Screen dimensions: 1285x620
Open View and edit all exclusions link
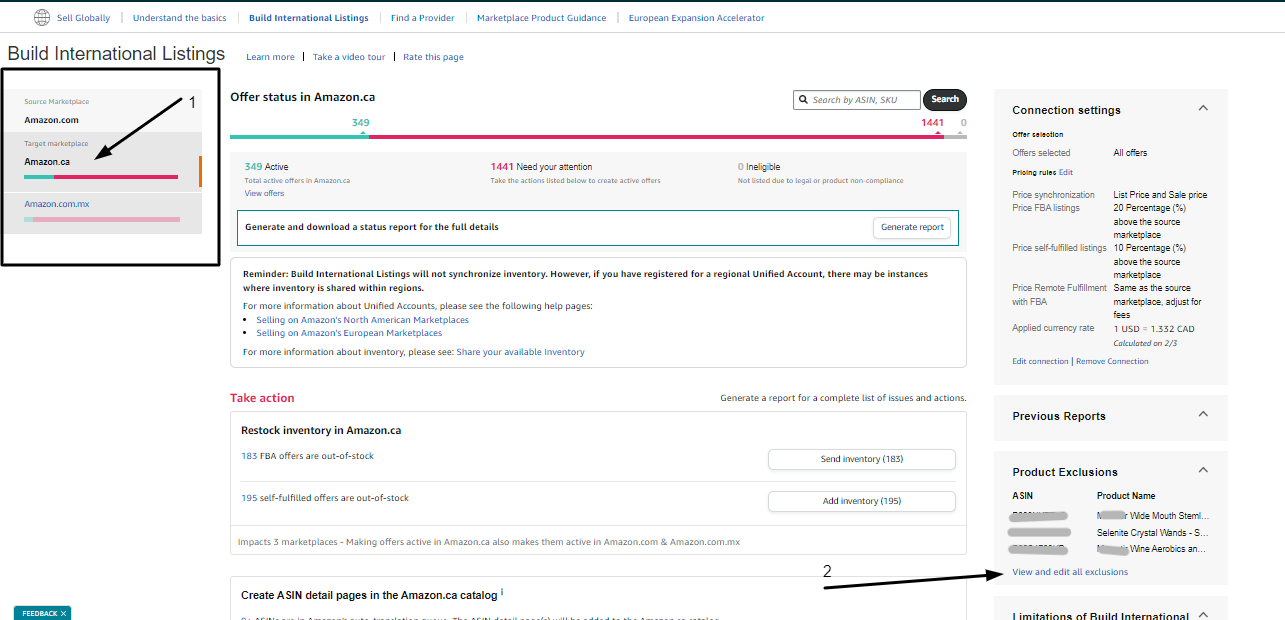click(x=1070, y=572)
